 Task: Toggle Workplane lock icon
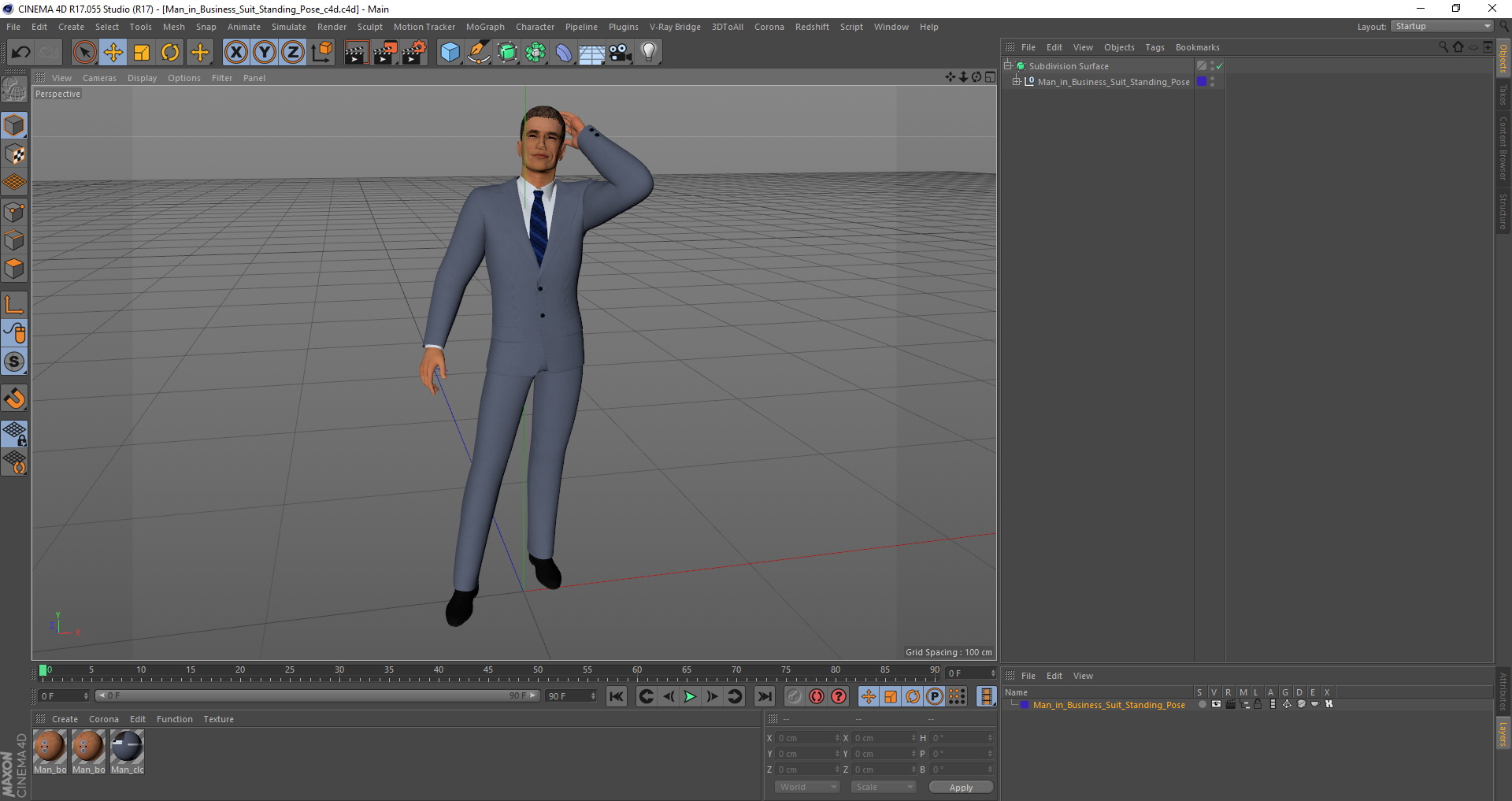pos(14,433)
